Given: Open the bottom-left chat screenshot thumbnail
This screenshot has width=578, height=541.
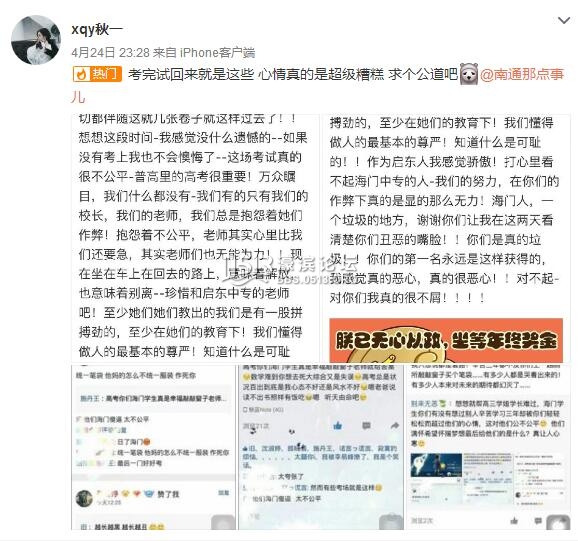Looking at the screenshot, I should coord(153,447).
